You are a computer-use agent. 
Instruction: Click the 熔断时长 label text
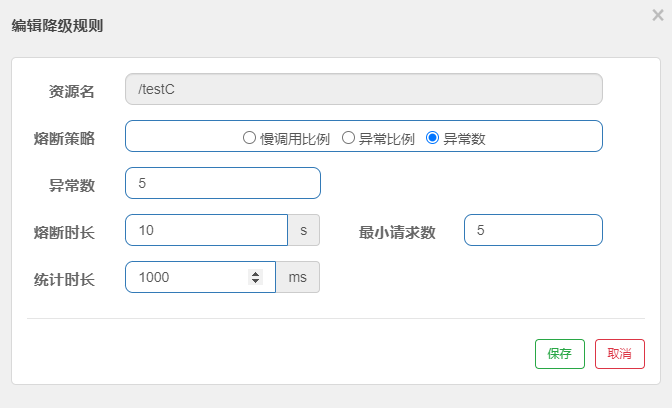(x=64, y=232)
